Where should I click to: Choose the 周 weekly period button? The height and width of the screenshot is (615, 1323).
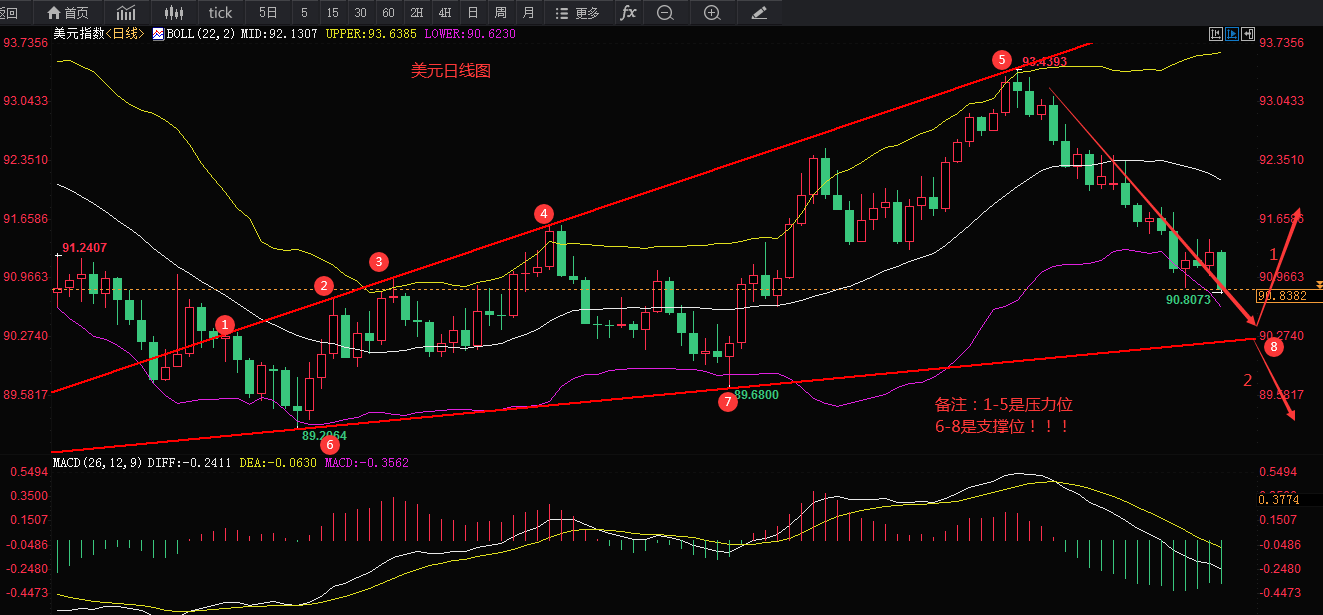coord(500,13)
